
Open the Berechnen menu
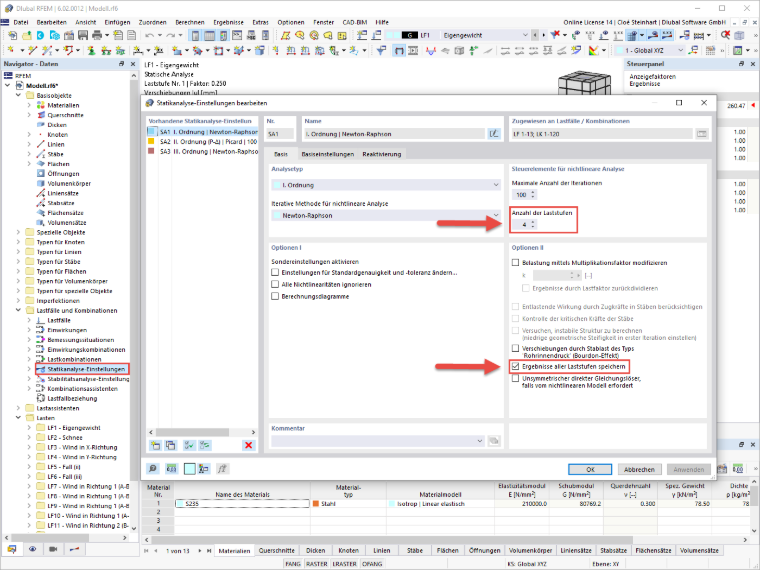click(190, 22)
